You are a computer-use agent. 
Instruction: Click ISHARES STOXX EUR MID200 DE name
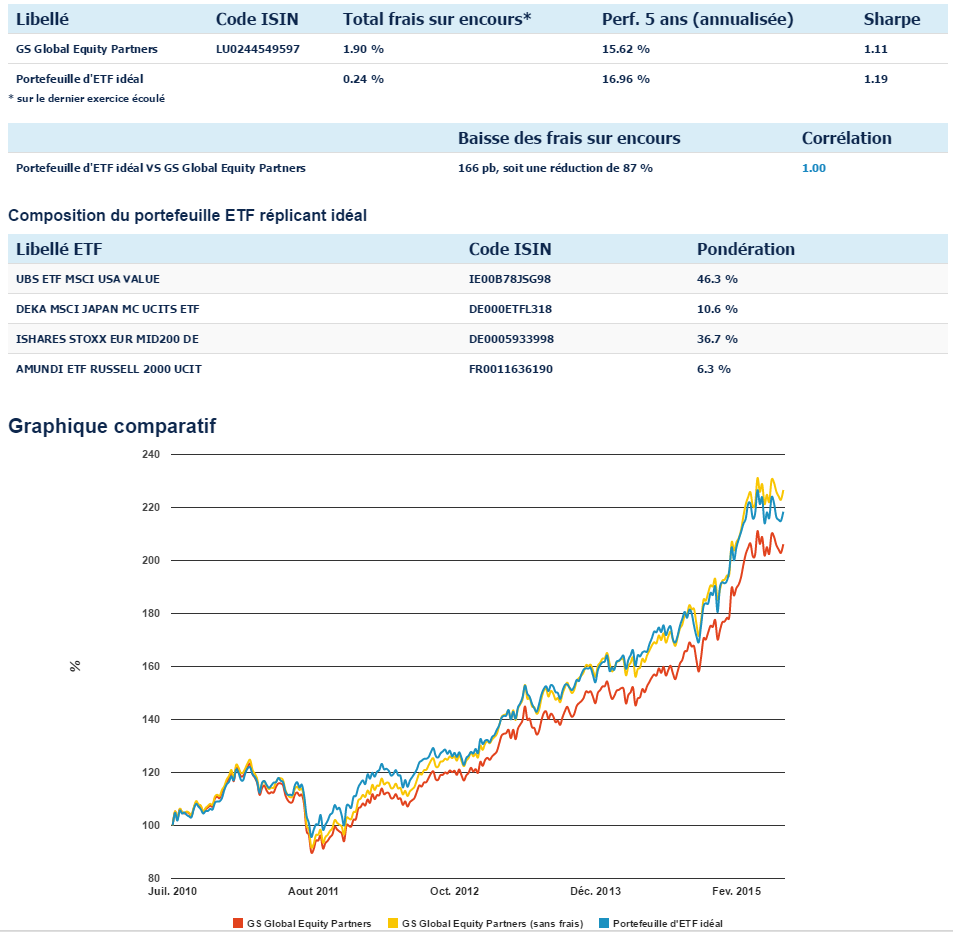click(107, 339)
